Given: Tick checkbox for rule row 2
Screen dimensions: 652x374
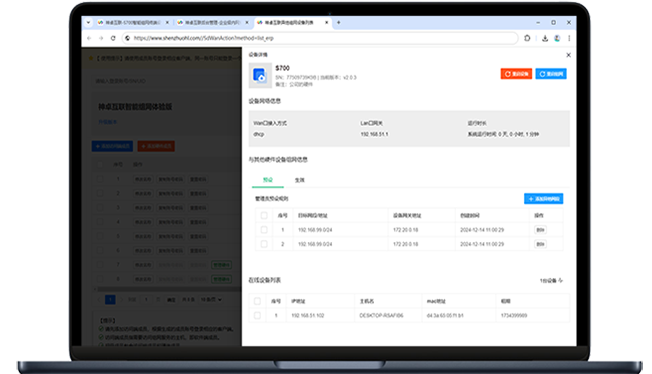Looking at the screenshot, I should [x=264, y=244].
